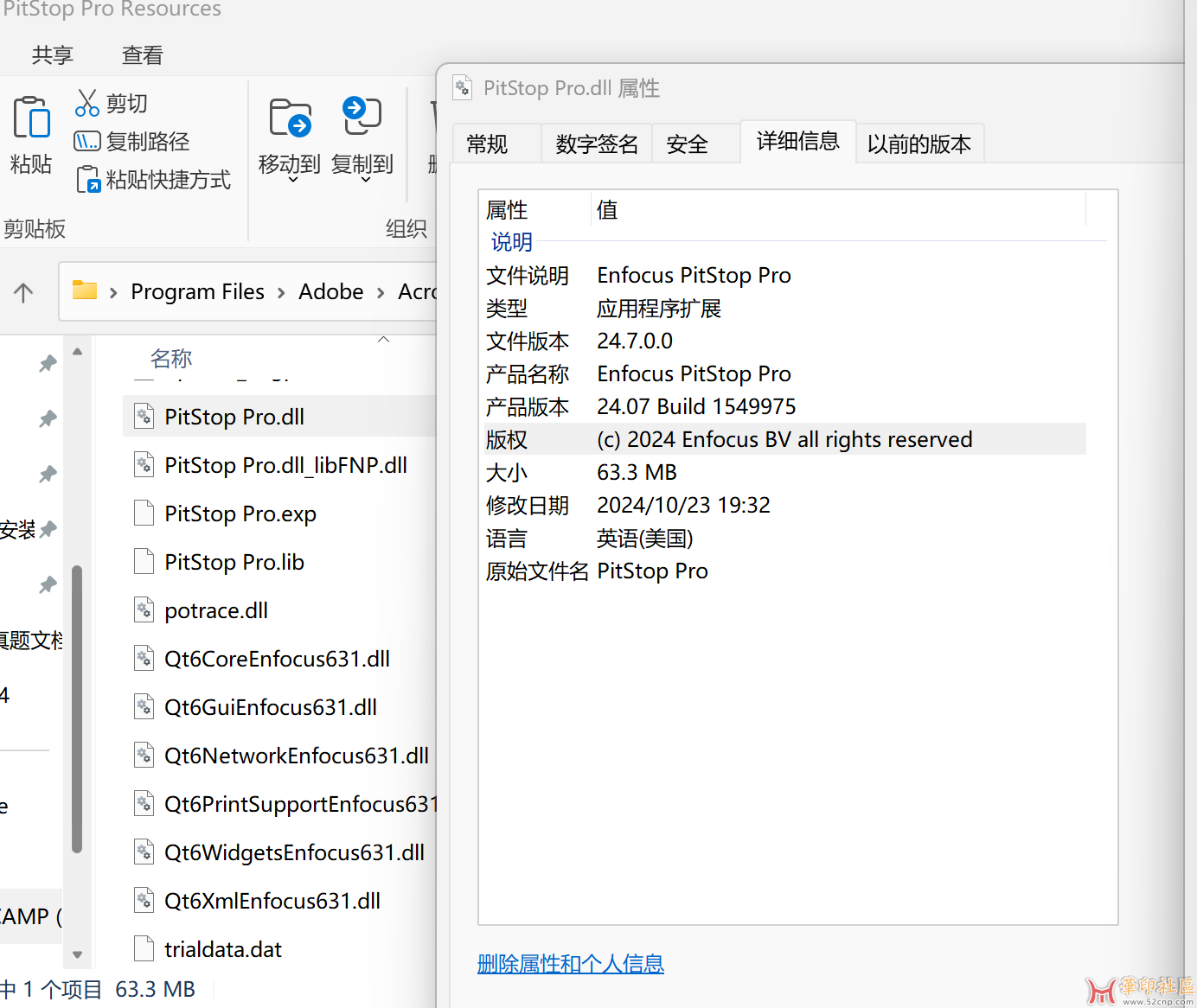Click the Paste clipboard icon
Image resolution: width=1197 pixels, height=1008 pixels.
tap(32, 118)
